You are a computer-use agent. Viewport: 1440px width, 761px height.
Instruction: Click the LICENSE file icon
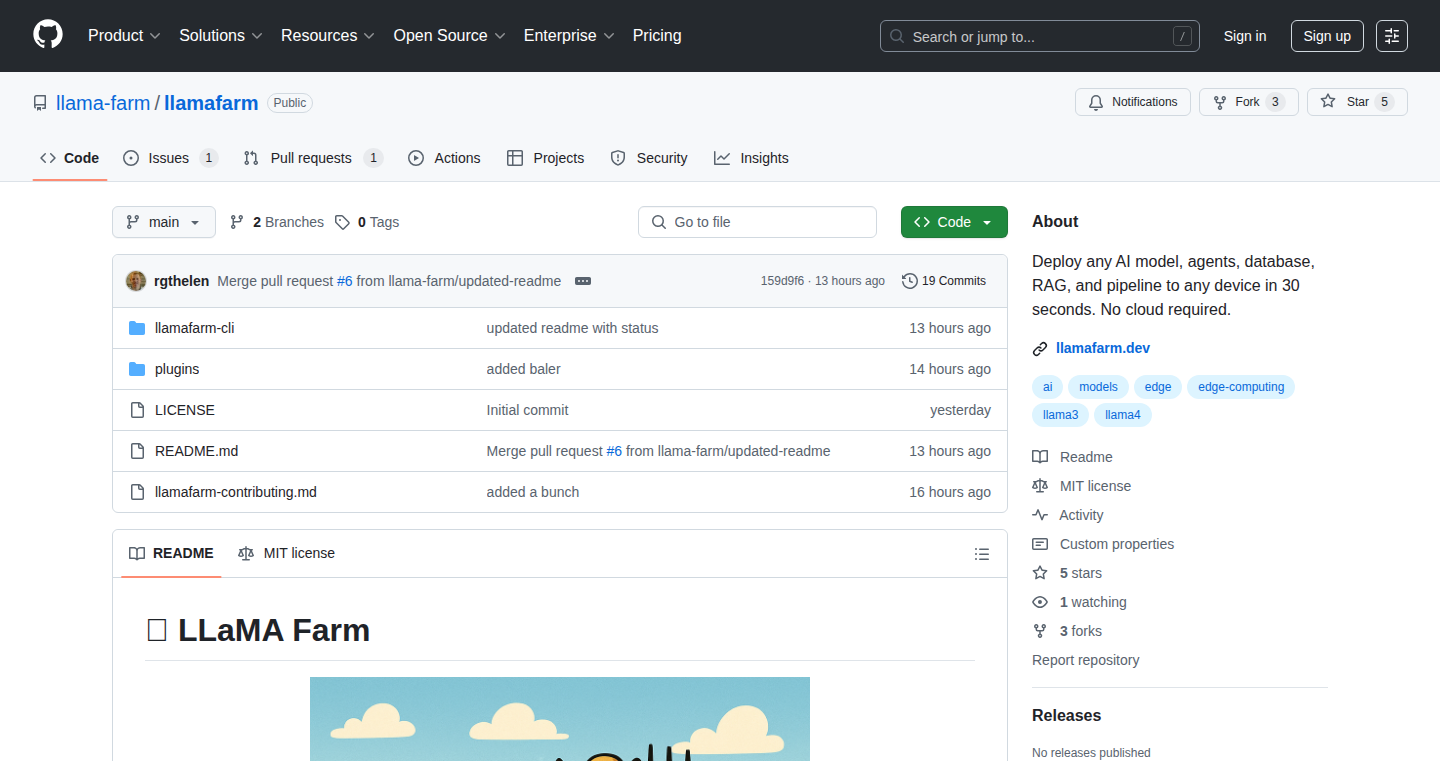tap(137, 410)
